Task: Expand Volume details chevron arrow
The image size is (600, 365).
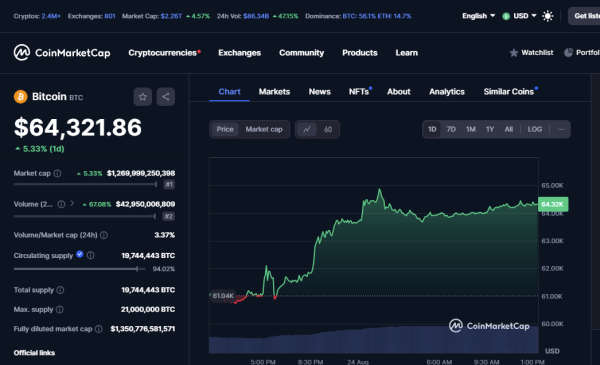Action: [x=72, y=204]
